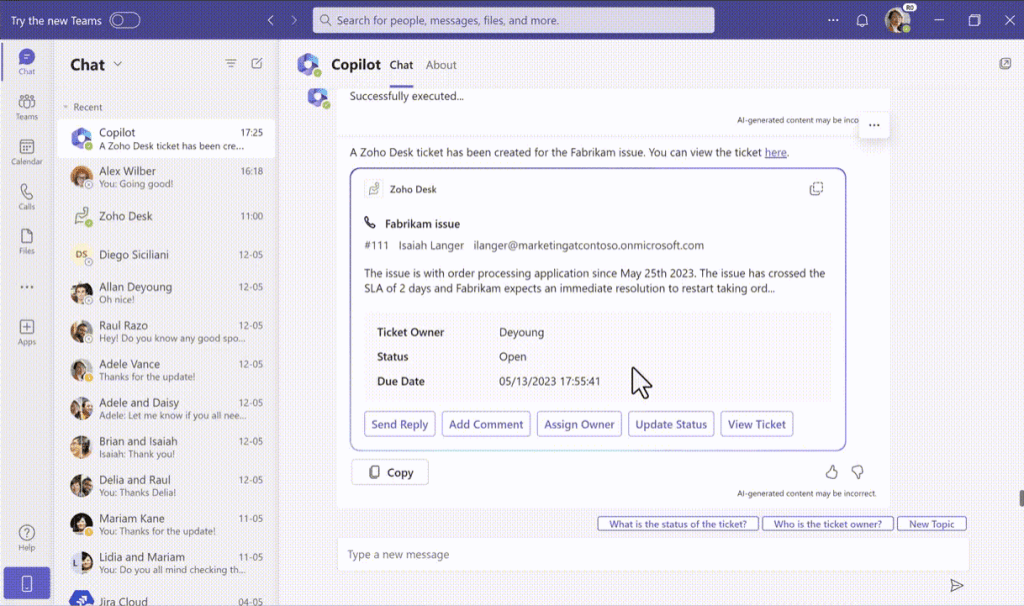The width and height of the screenshot is (1024, 606).
Task: Click the new chat compose icon
Action: 257,64
